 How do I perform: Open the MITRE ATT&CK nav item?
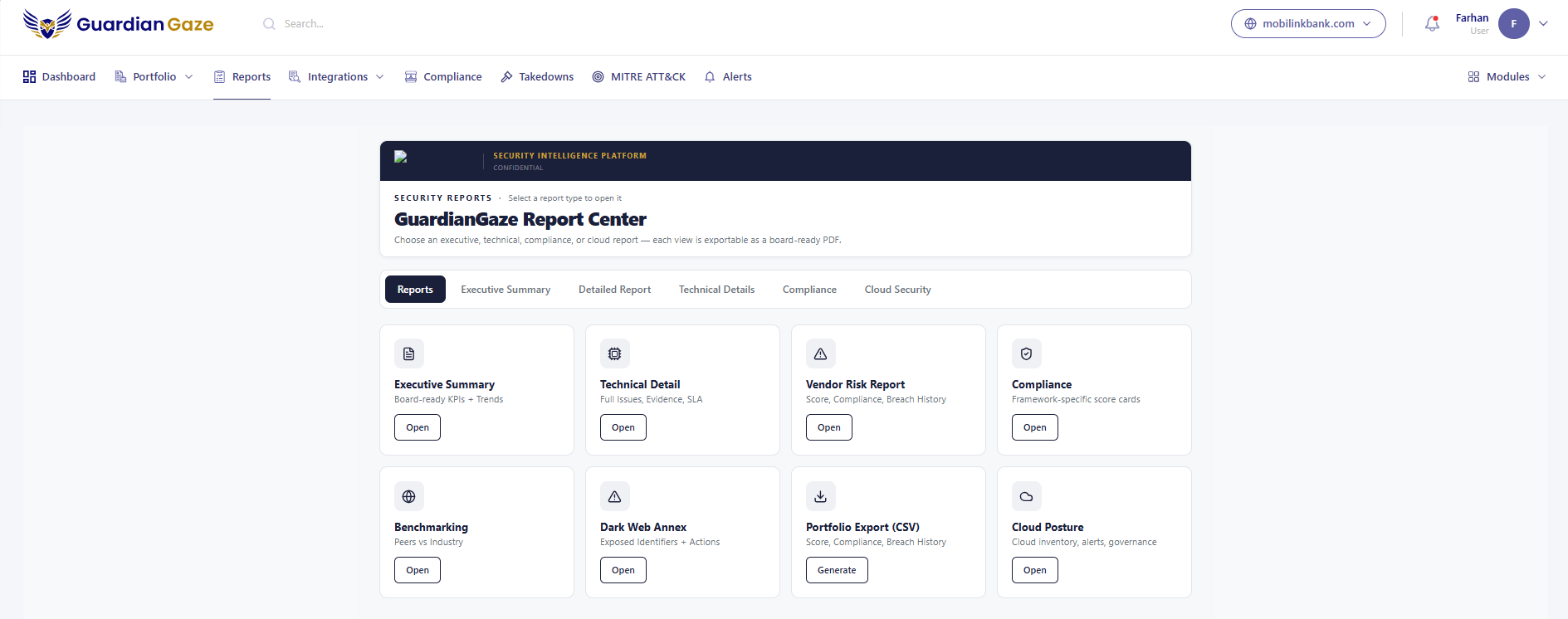[x=638, y=77]
